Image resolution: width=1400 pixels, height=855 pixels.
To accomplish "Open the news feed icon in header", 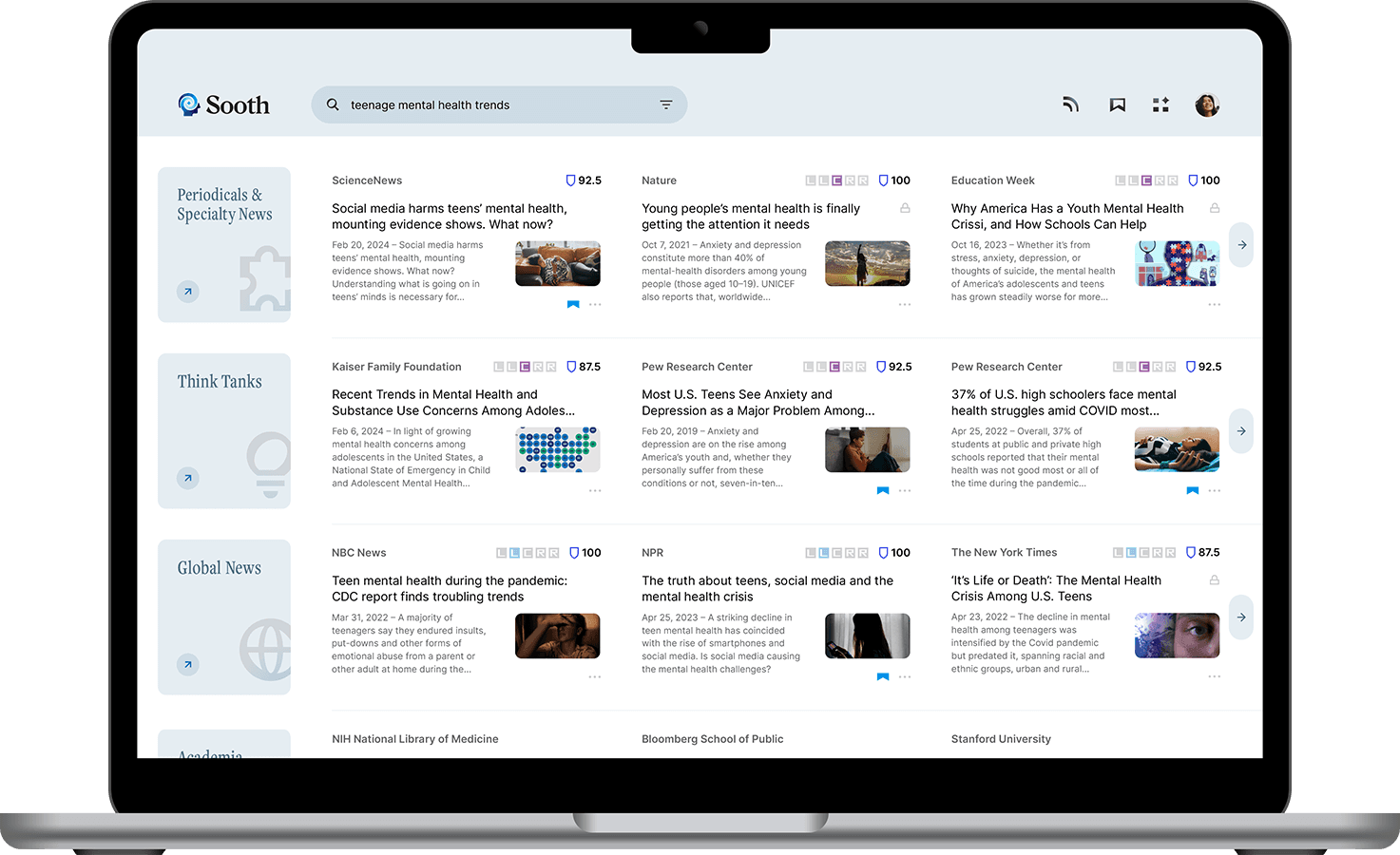I will tap(1071, 104).
